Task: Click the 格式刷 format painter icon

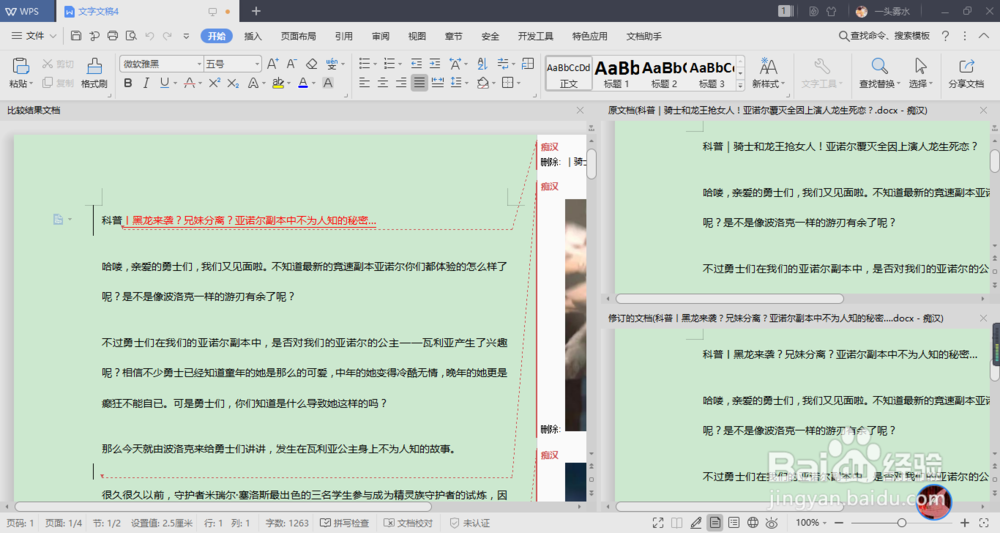Action: (94, 66)
